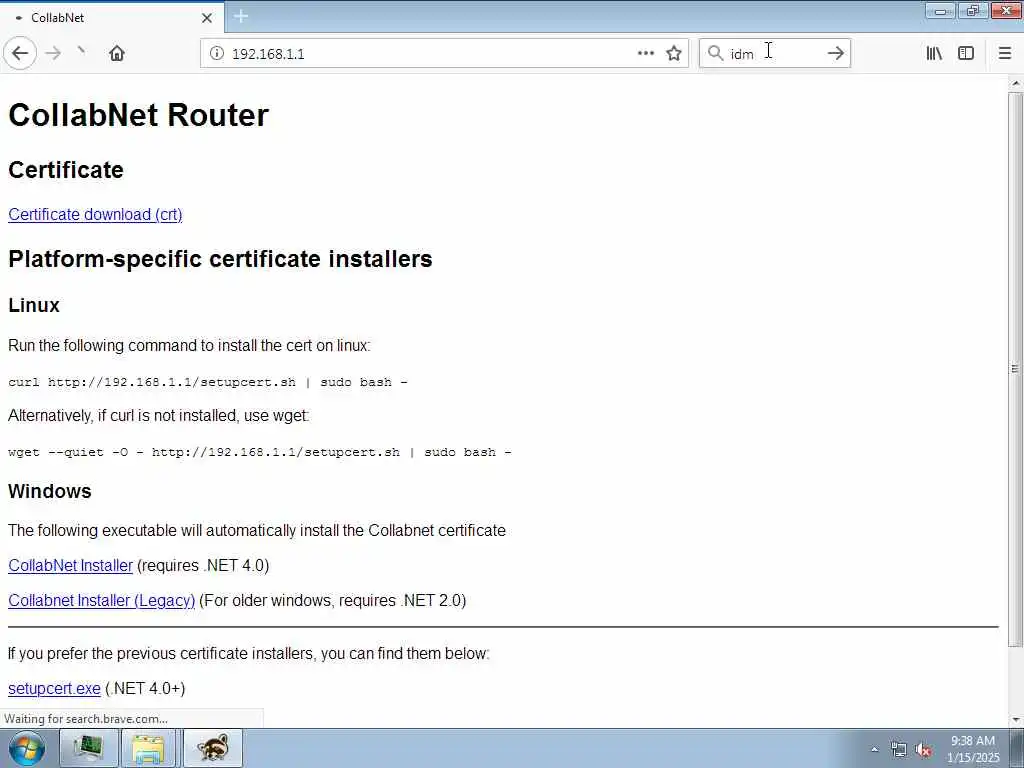Open the browser home page icon
The image size is (1024, 768).
(x=117, y=53)
